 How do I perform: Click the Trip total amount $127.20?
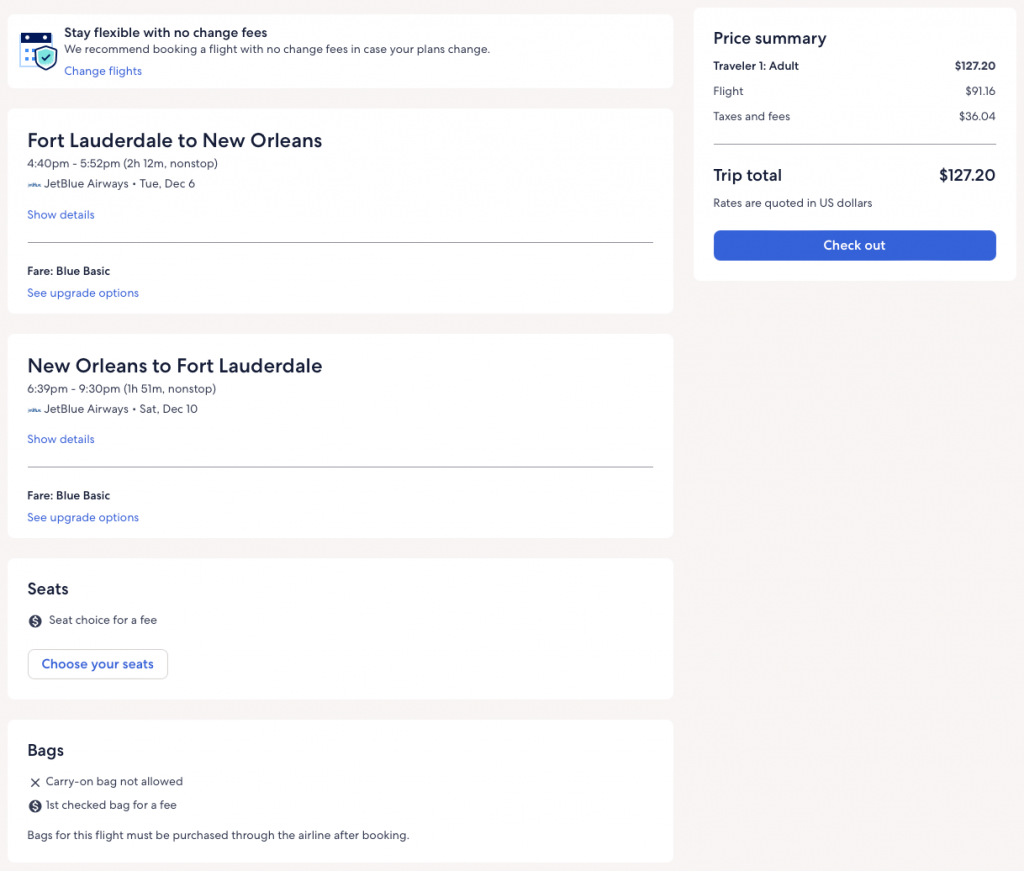[967, 176]
